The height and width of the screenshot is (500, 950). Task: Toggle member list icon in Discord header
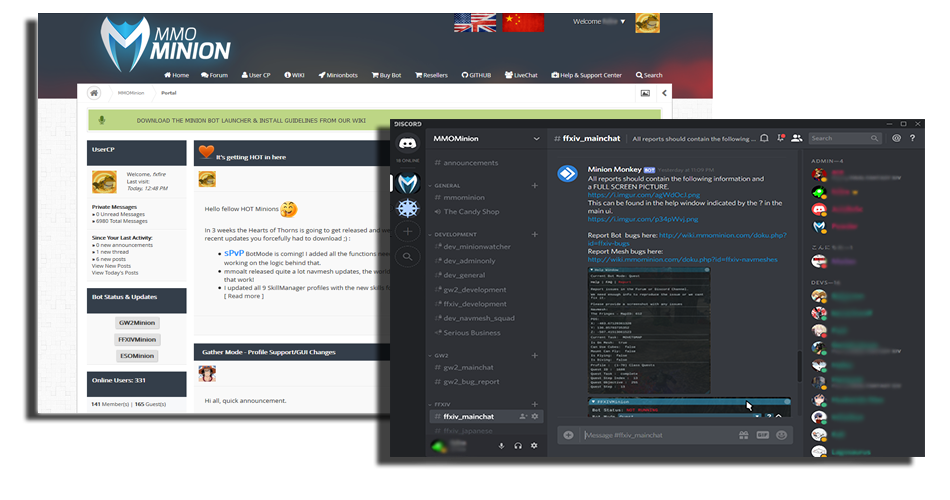coord(797,138)
